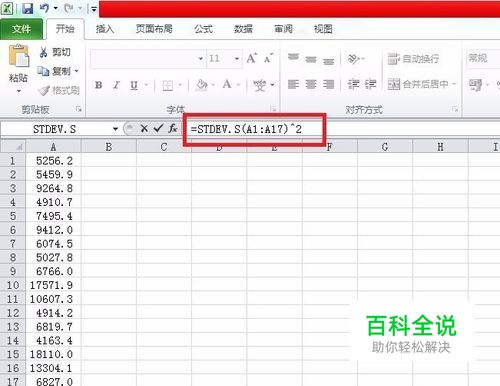Open the font name dropdown arrow
Viewport: 500px width, 386px height.
point(201,59)
